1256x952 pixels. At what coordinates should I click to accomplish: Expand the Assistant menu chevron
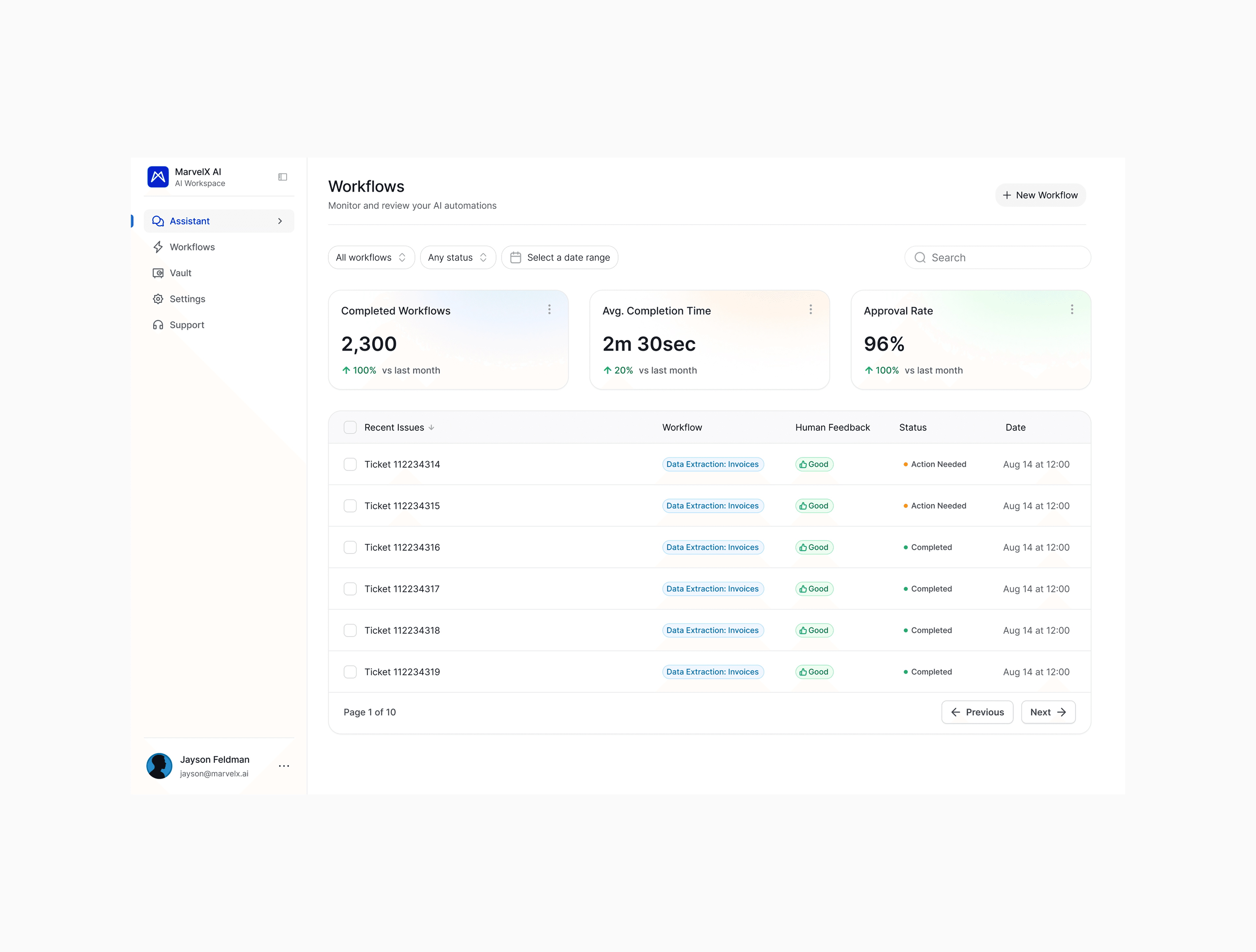[x=280, y=221]
